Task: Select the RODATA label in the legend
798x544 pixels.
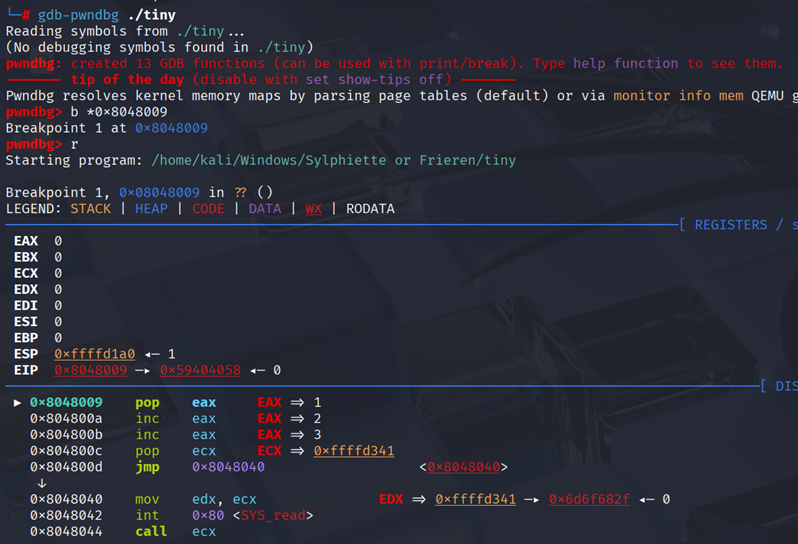Action: tap(370, 209)
